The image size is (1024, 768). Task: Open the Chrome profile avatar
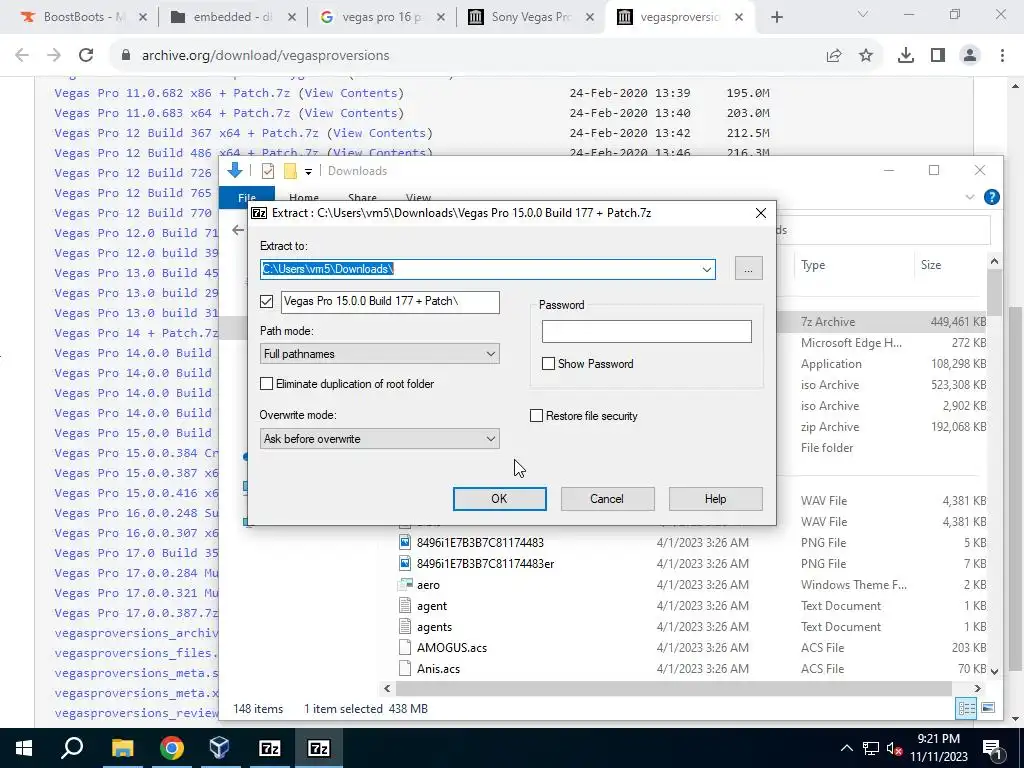pos(970,56)
